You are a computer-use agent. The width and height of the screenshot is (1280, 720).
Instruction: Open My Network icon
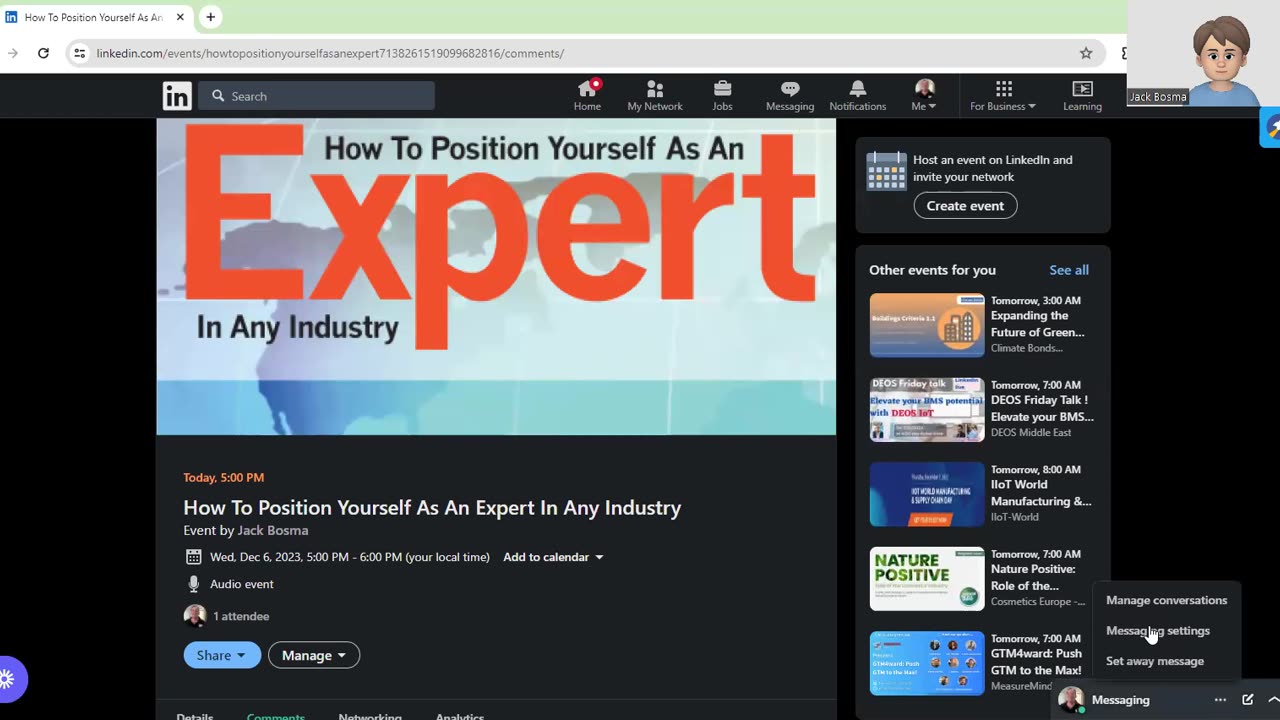point(655,96)
